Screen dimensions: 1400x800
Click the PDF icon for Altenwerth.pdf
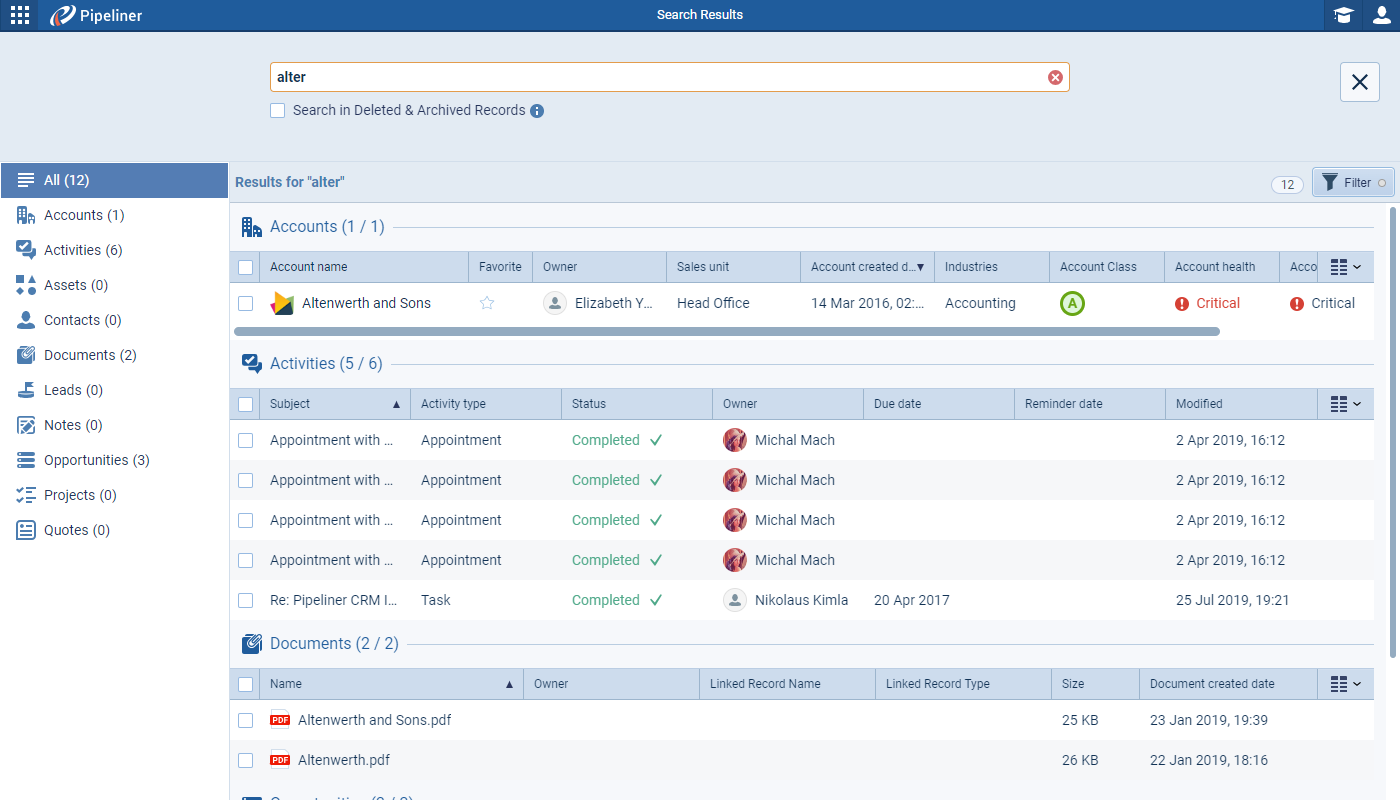(x=280, y=760)
